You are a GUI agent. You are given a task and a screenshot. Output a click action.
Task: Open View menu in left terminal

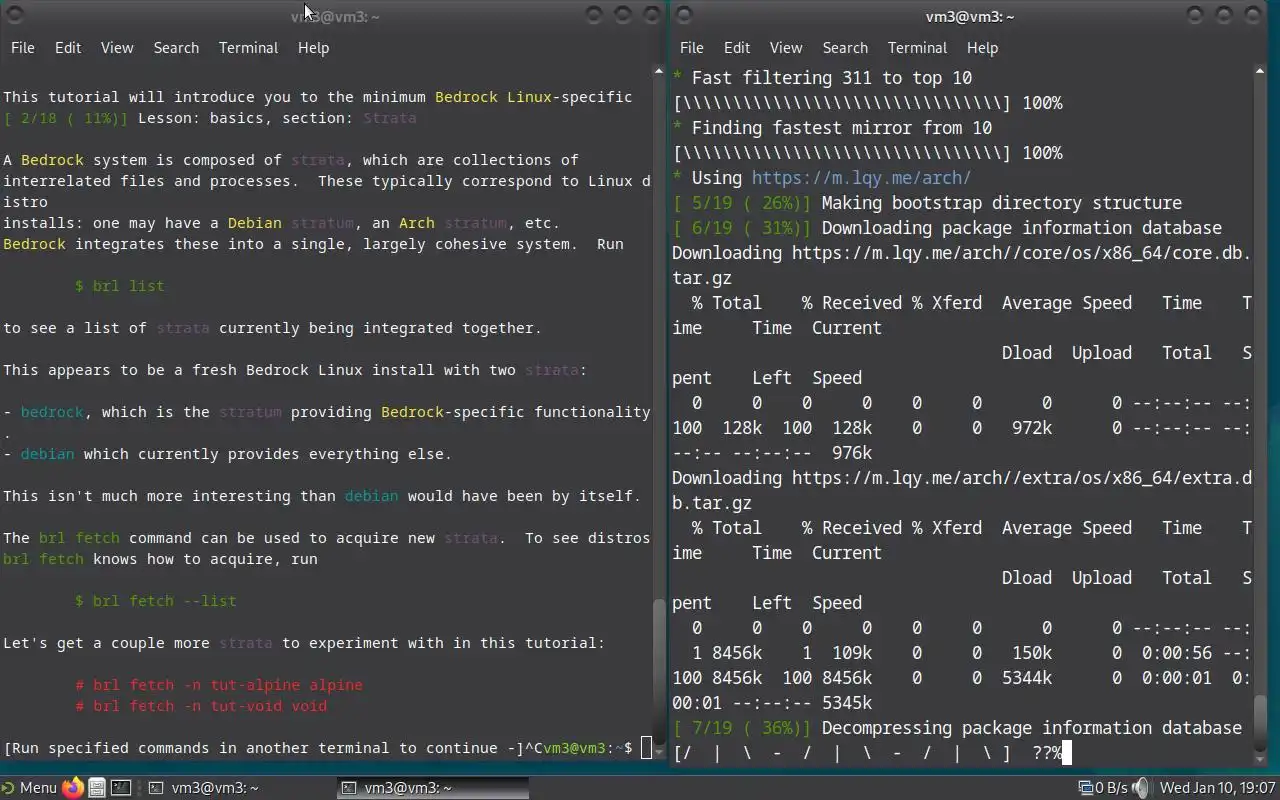pyautogui.click(x=117, y=47)
